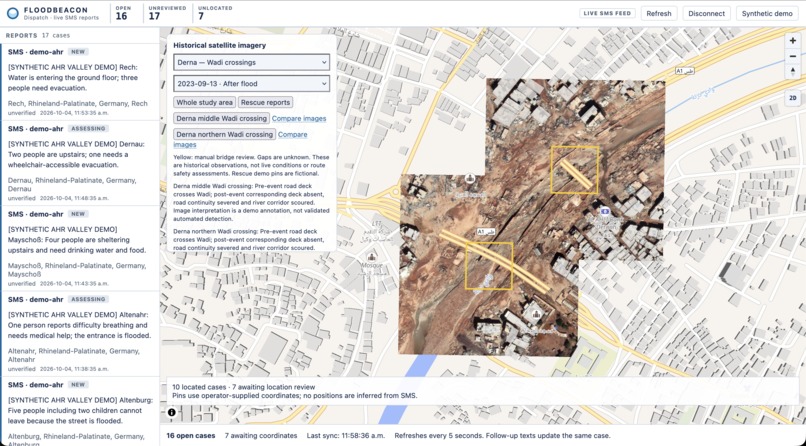Switch the map using the 2D button
The height and width of the screenshot is (446, 806).
(793, 98)
